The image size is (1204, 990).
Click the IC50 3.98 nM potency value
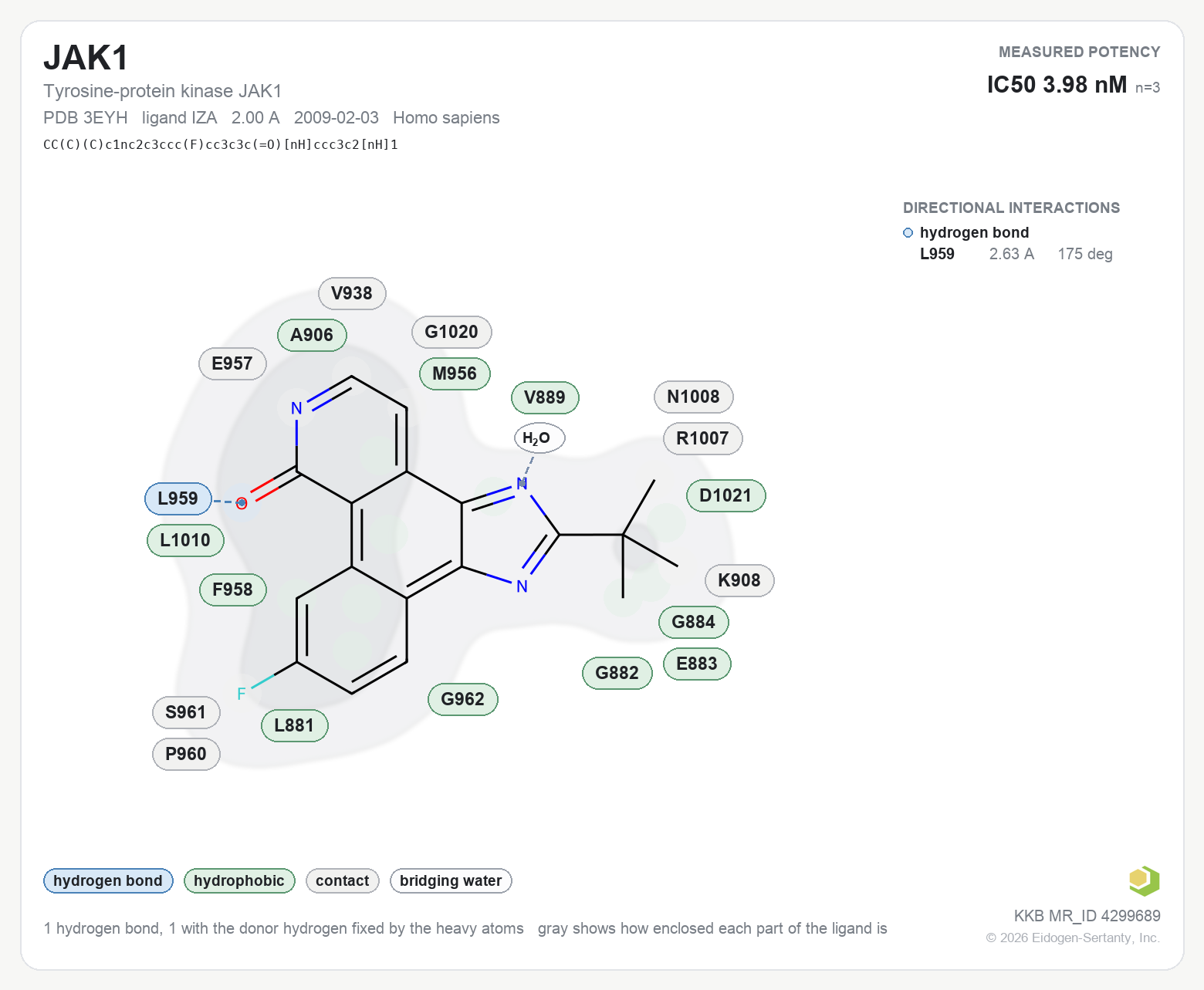pos(1057,84)
